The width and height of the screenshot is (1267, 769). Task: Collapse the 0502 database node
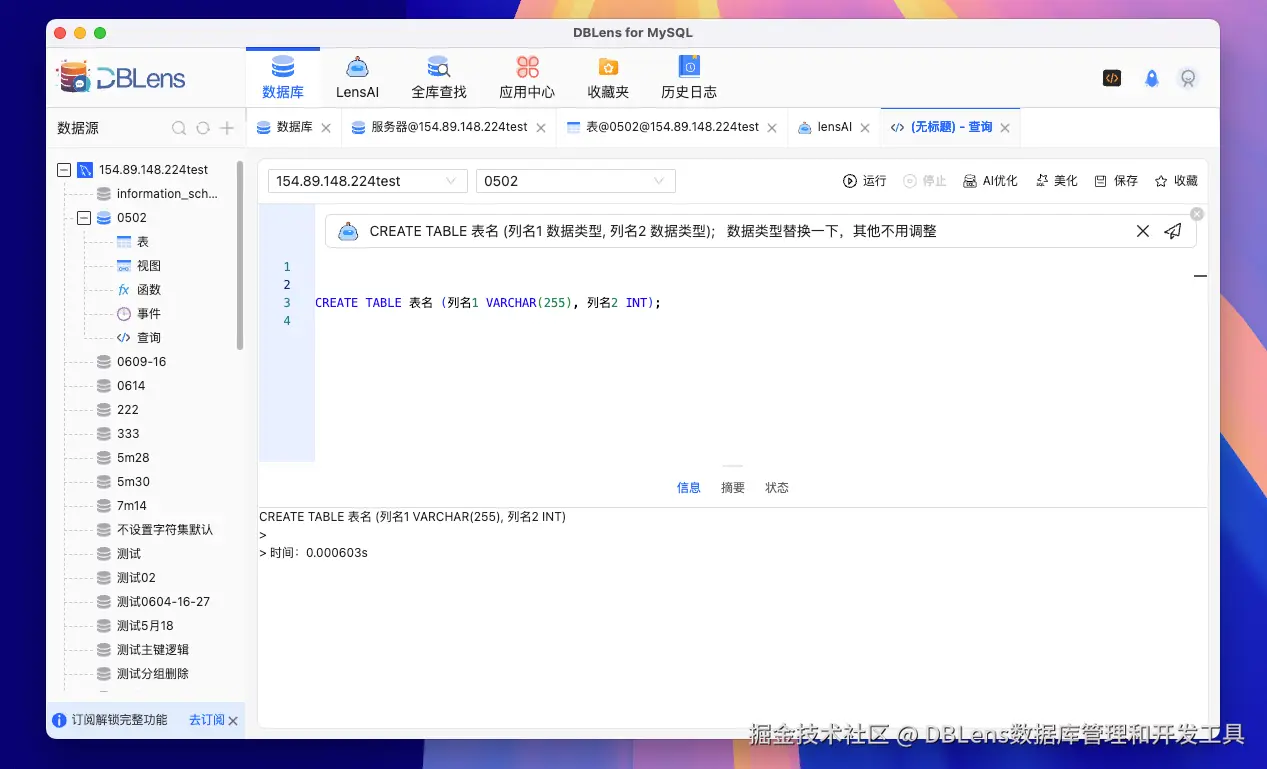[x=84, y=218]
